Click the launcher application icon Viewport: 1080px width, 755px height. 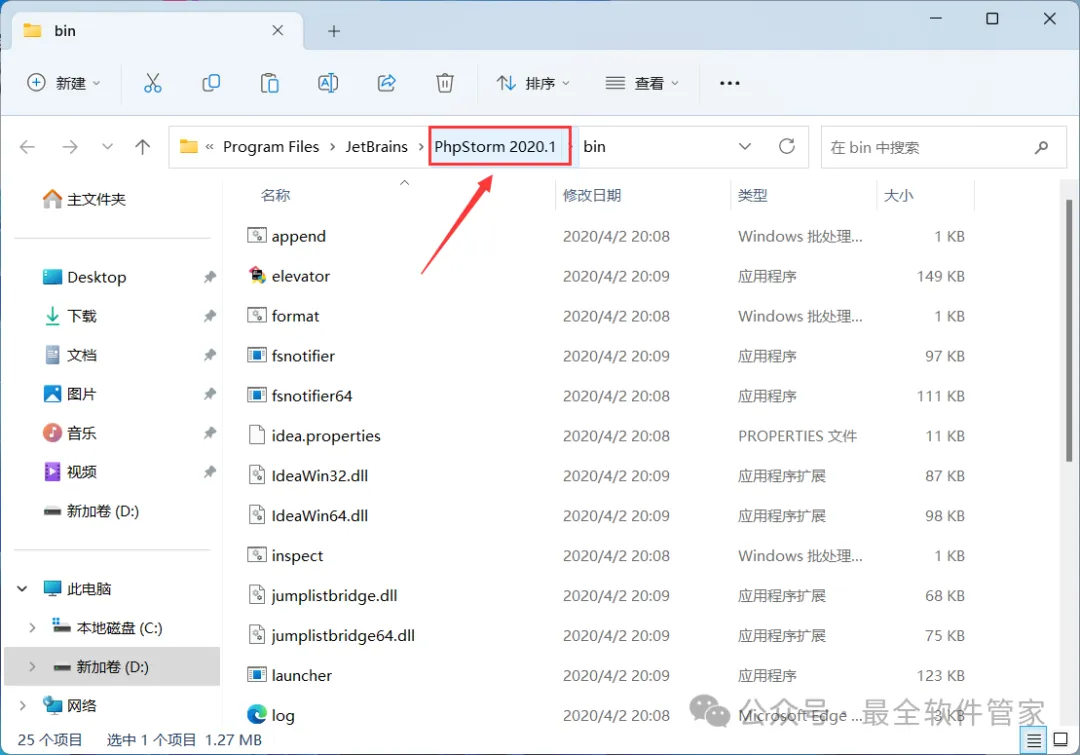256,674
